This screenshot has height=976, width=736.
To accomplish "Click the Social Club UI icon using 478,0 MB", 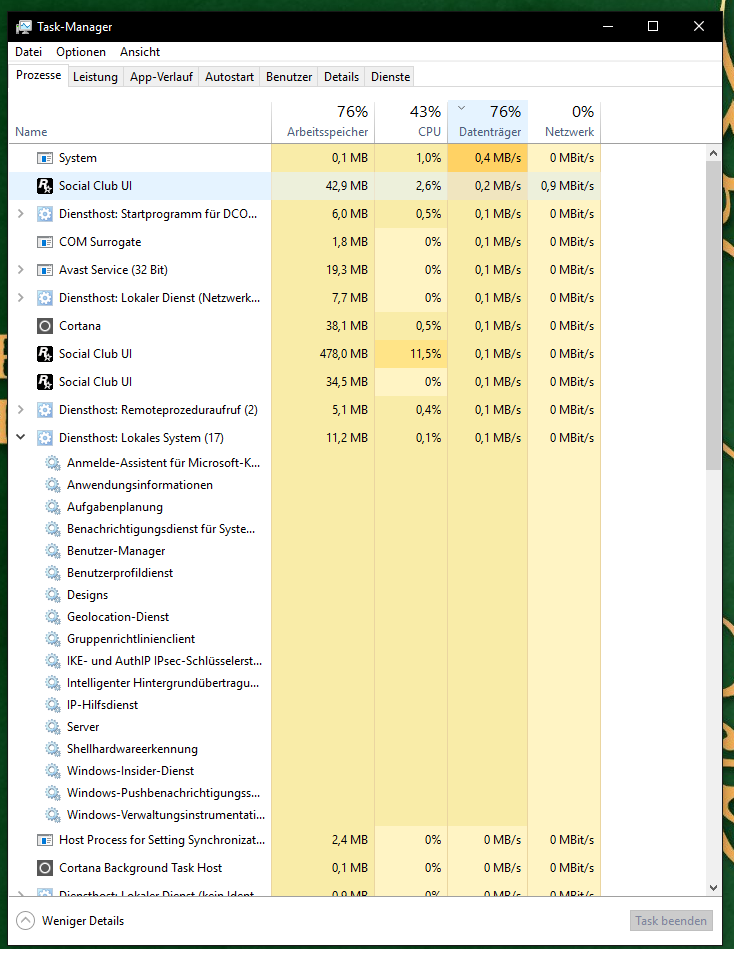I will tap(45, 354).
